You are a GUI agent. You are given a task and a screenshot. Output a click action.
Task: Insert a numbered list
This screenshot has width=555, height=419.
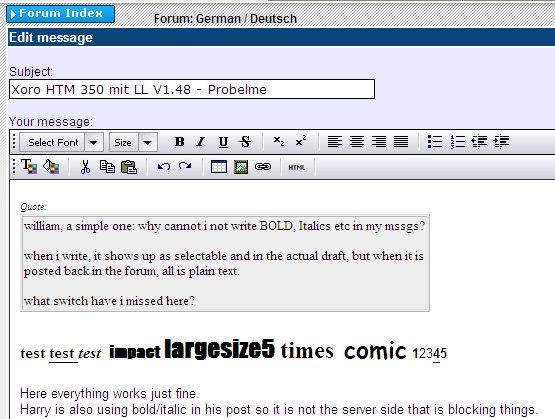click(458, 142)
